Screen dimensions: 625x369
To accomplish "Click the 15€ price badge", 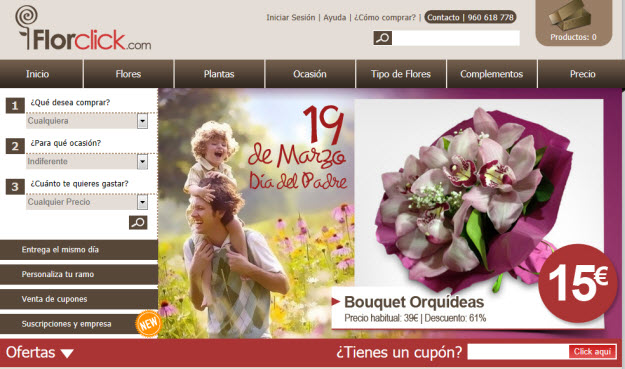I will pos(578,283).
